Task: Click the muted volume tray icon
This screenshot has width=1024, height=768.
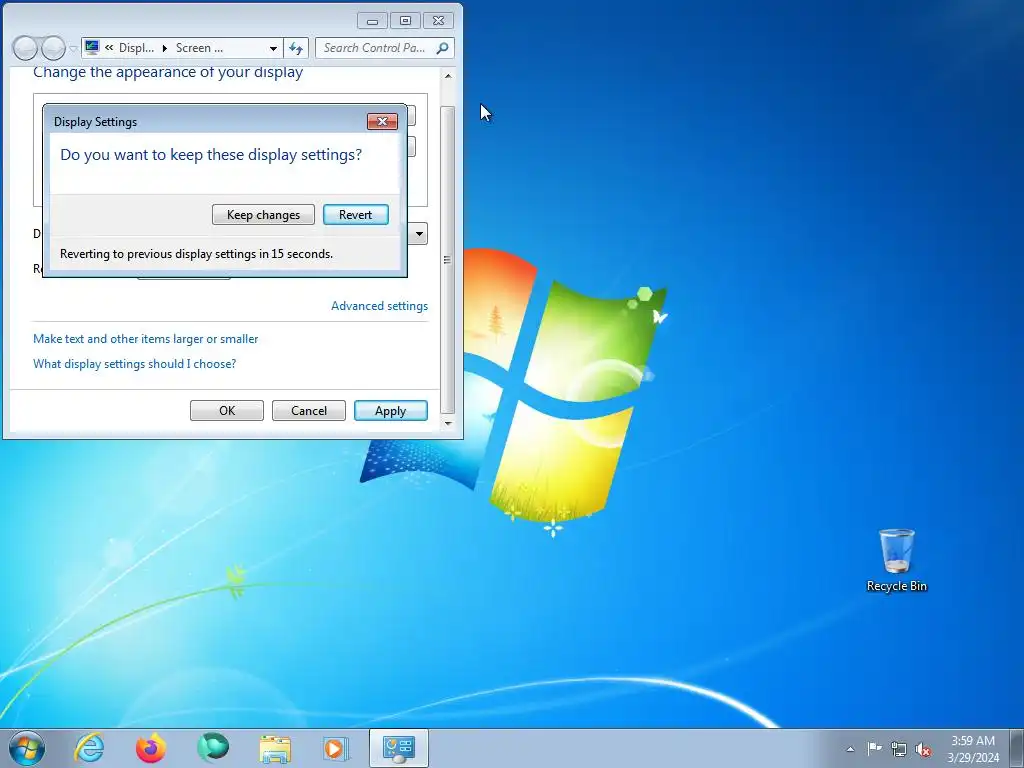Action: coord(923,750)
